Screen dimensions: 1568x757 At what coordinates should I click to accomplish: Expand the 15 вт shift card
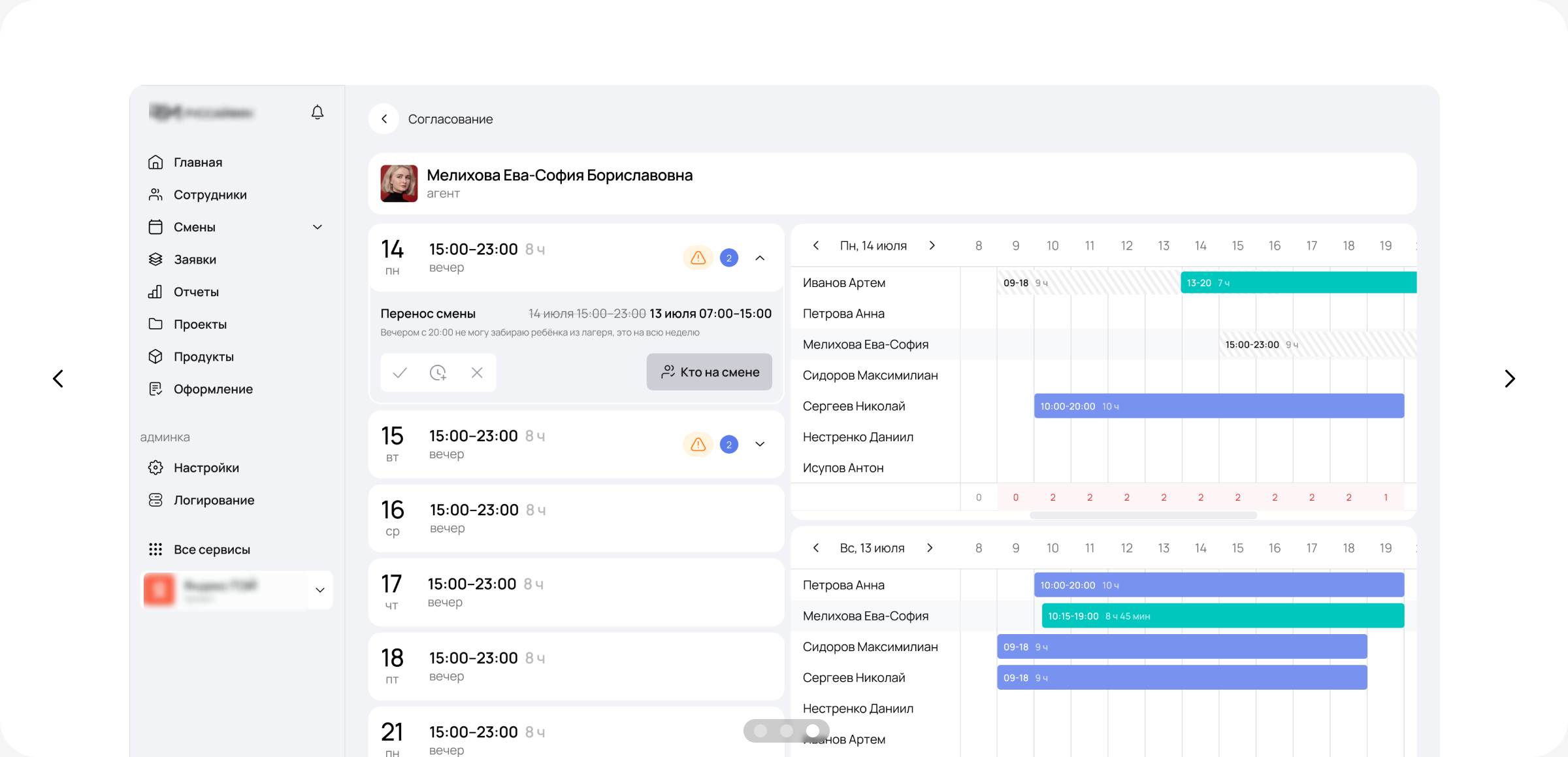coord(760,445)
